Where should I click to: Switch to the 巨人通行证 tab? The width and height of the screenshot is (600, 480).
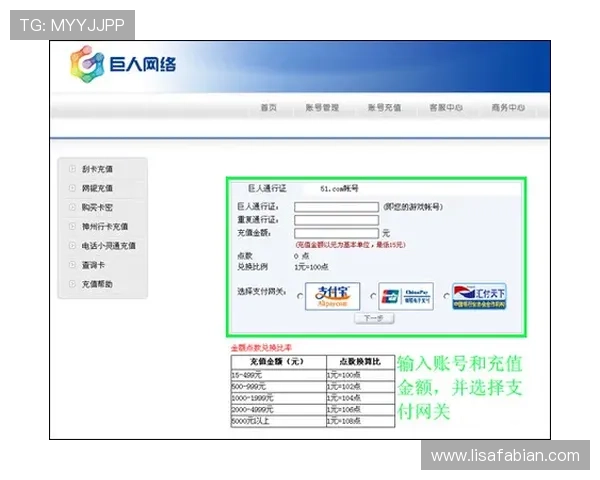pos(267,188)
